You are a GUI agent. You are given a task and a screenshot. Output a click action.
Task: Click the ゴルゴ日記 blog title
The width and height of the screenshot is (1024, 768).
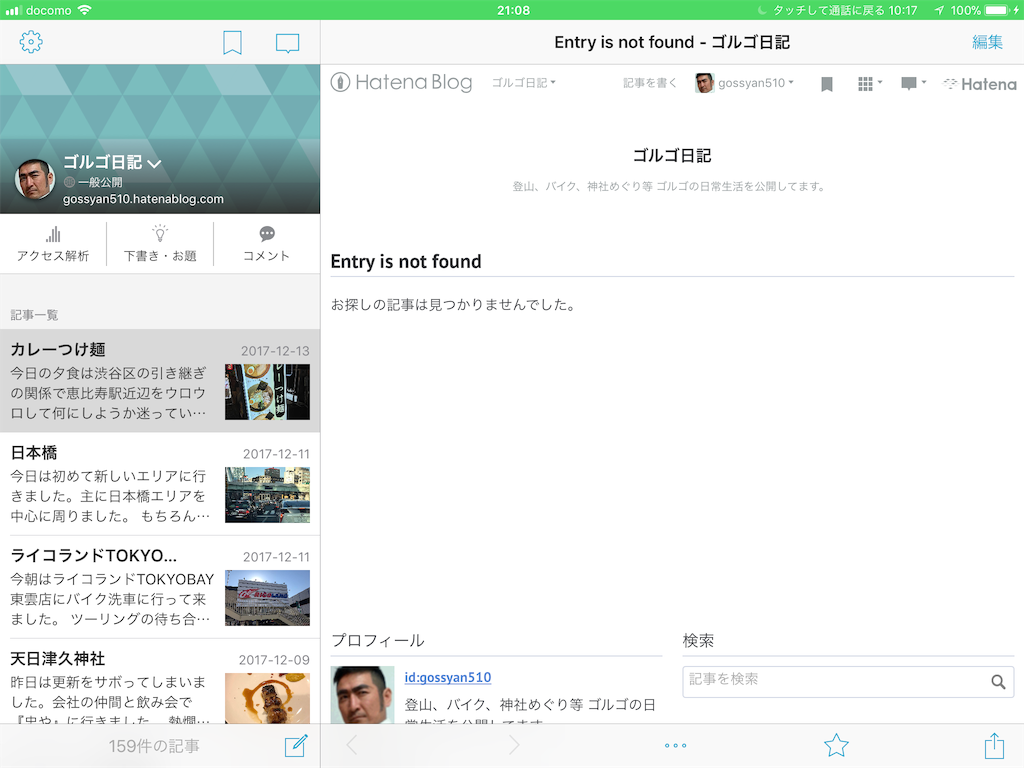click(672, 155)
